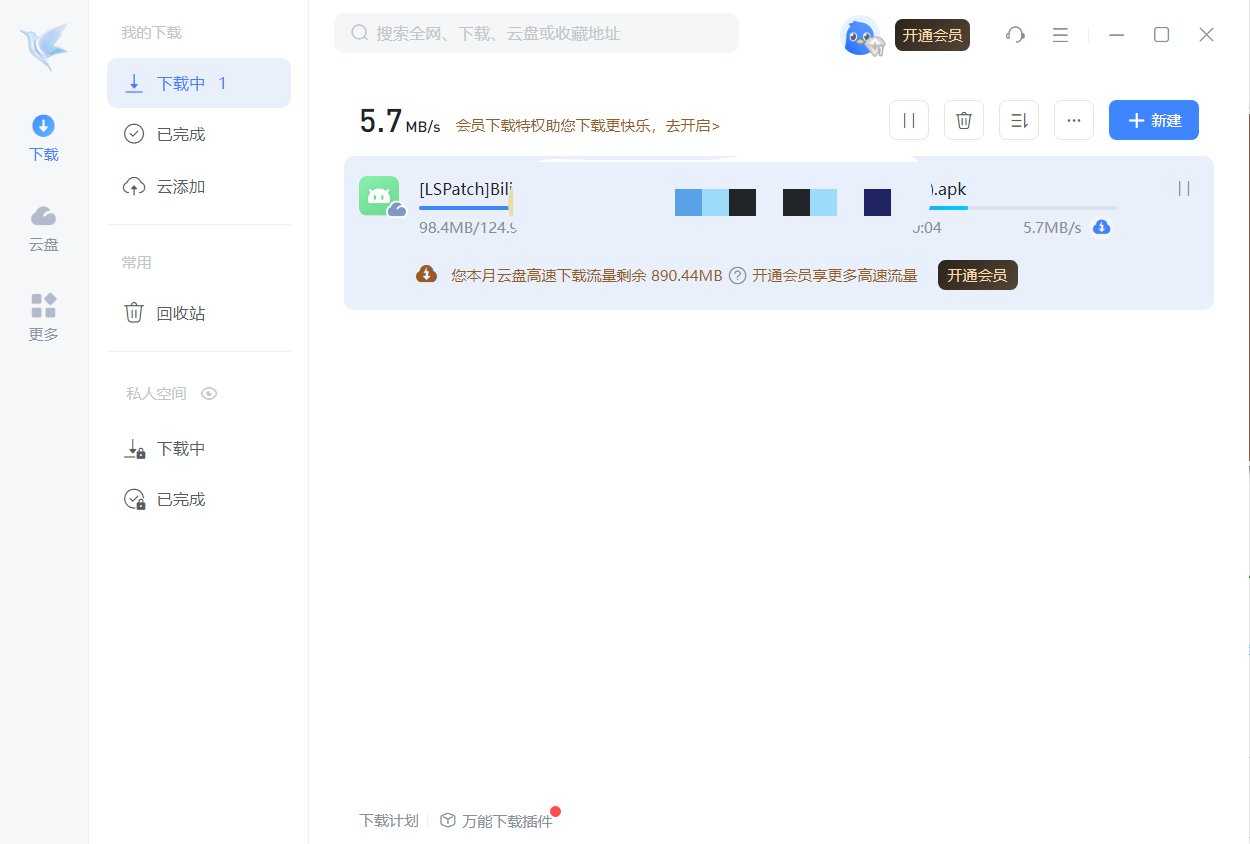Open the 云盘 cloud drive sidebar icon

(x=43, y=227)
